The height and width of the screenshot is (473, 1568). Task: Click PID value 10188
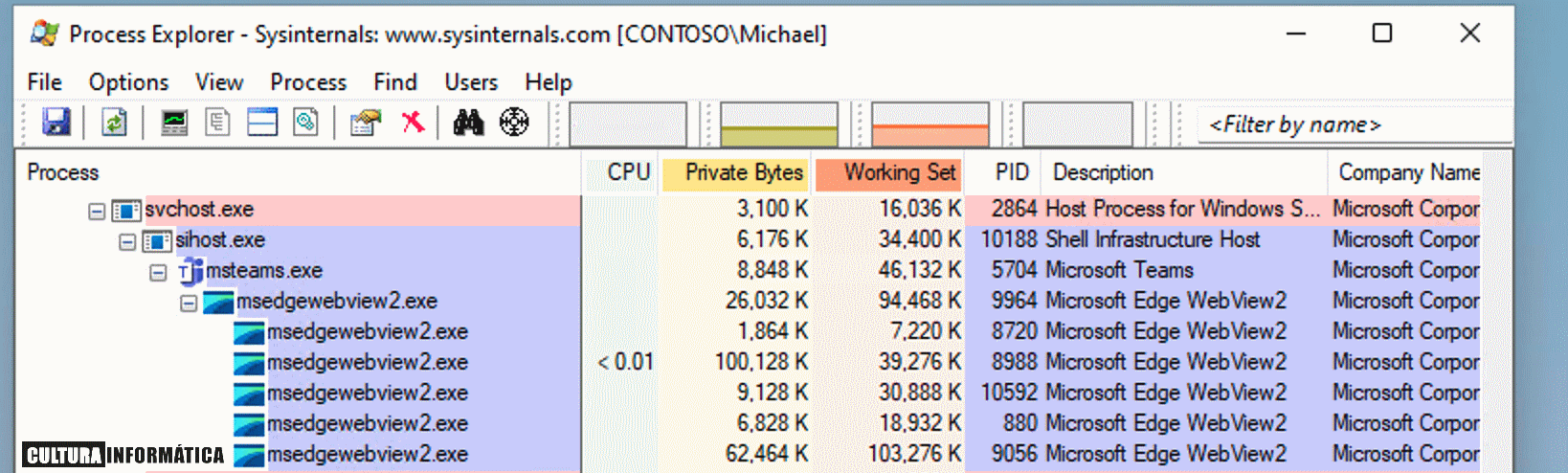click(x=1009, y=240)
